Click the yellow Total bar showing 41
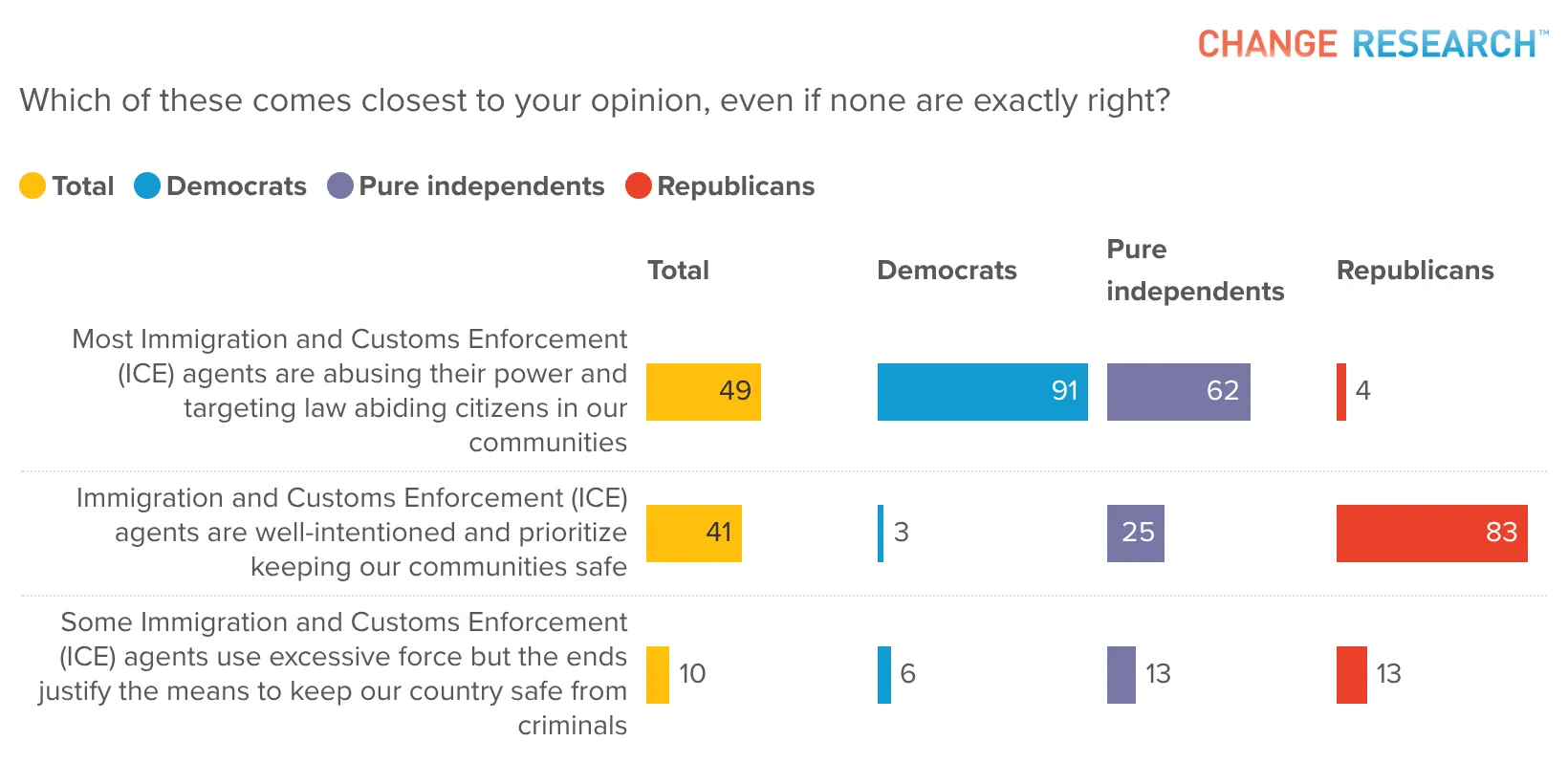 click(694, 534)
